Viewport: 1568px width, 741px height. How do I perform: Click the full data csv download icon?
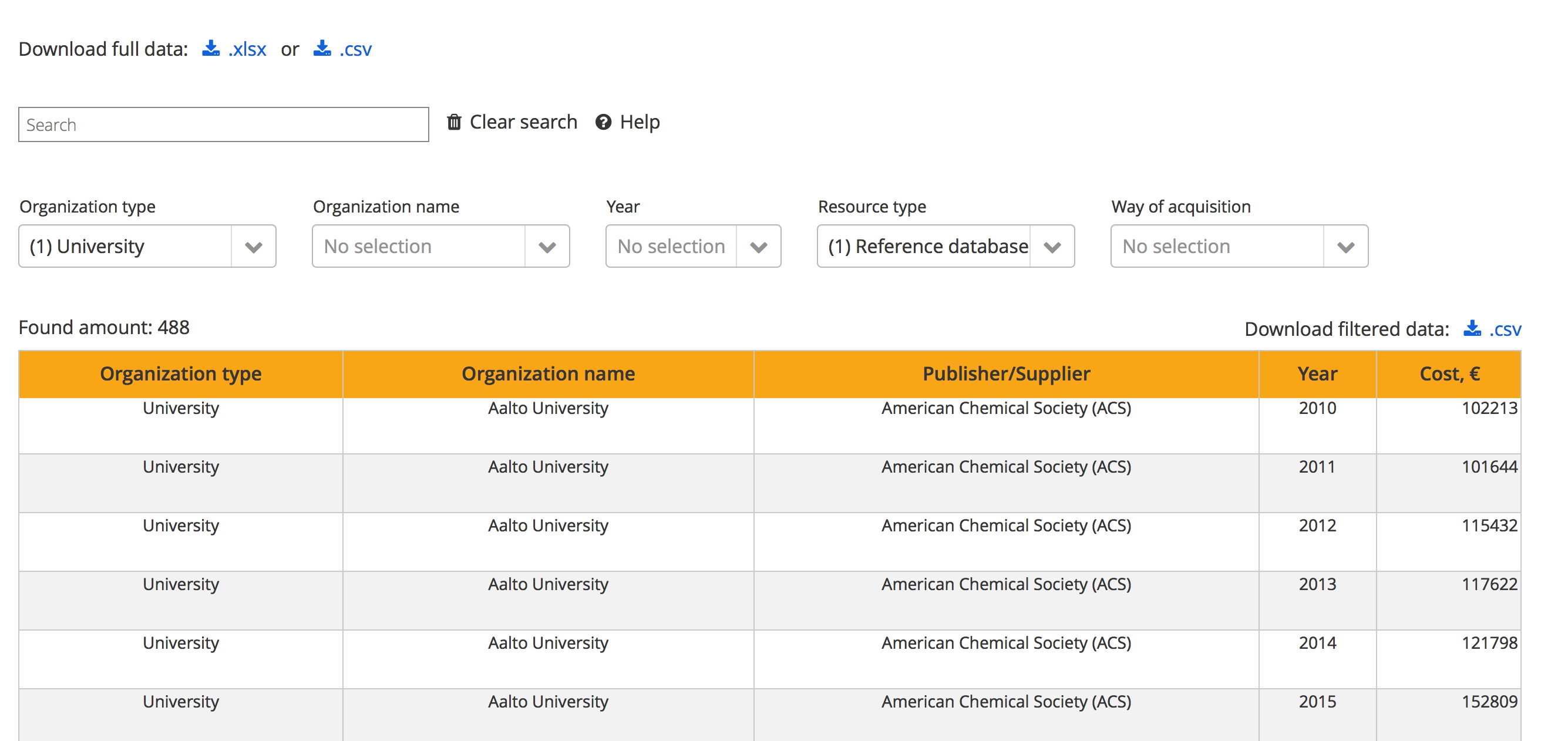point(322,48)
